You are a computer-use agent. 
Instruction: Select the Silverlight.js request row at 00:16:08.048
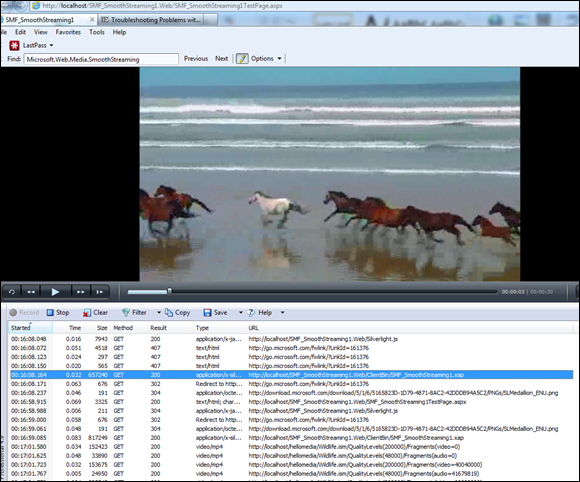point(291,339)
